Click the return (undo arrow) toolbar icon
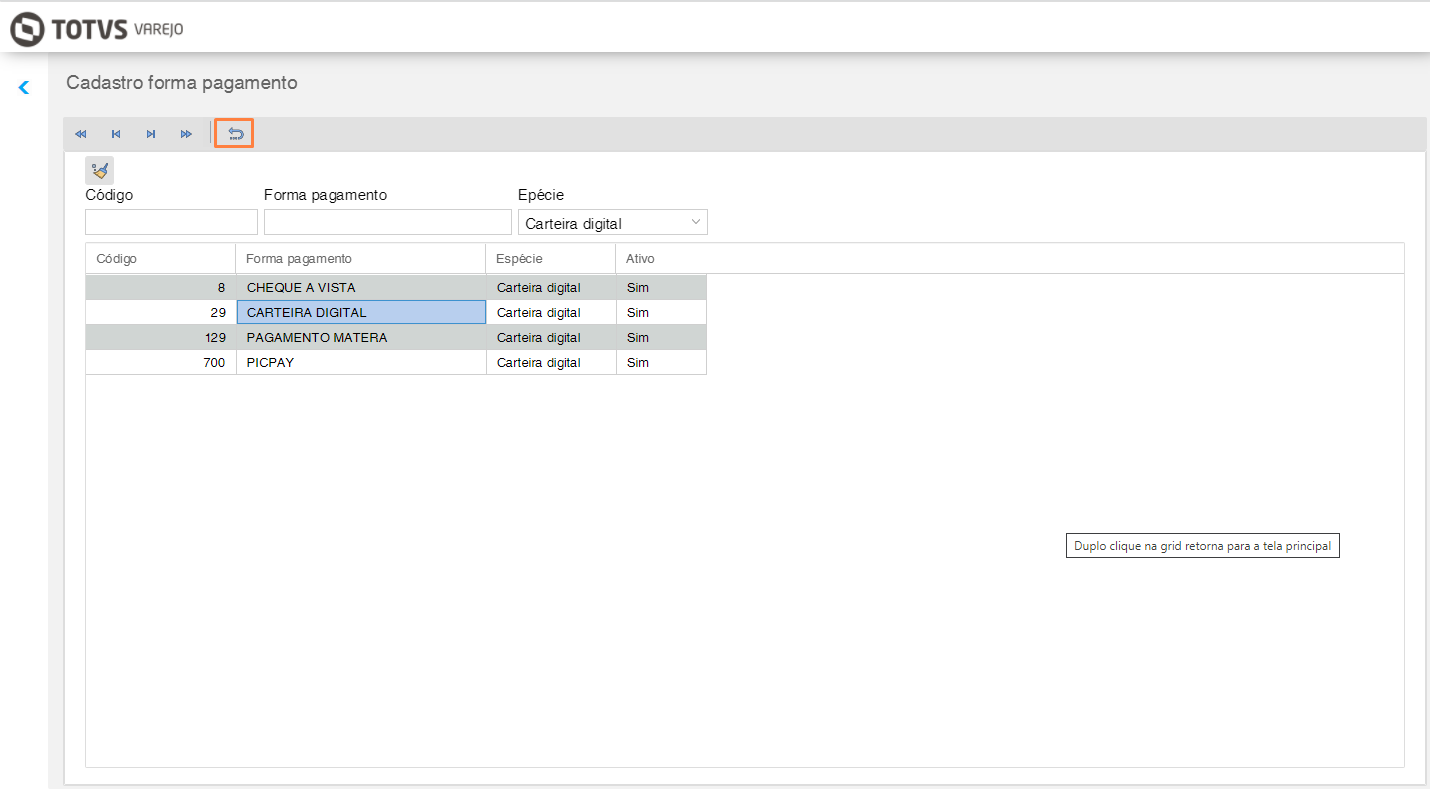Viewport: 1430px width, 789px height. [x=236, y=134]
